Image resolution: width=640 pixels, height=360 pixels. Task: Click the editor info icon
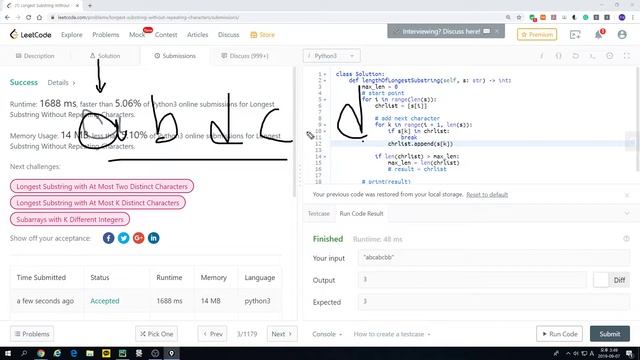542,56
